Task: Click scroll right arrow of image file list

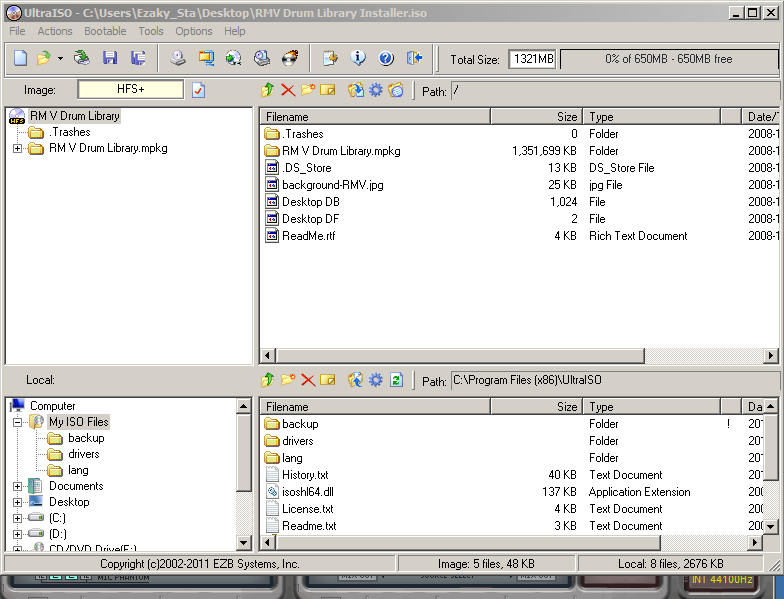Action: [770, 356]
